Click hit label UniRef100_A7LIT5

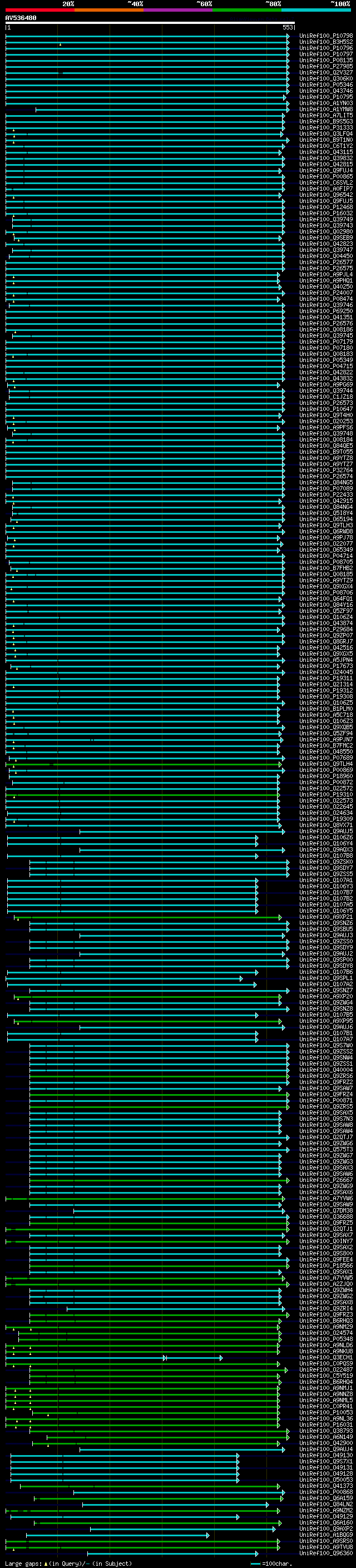point(326,116)
